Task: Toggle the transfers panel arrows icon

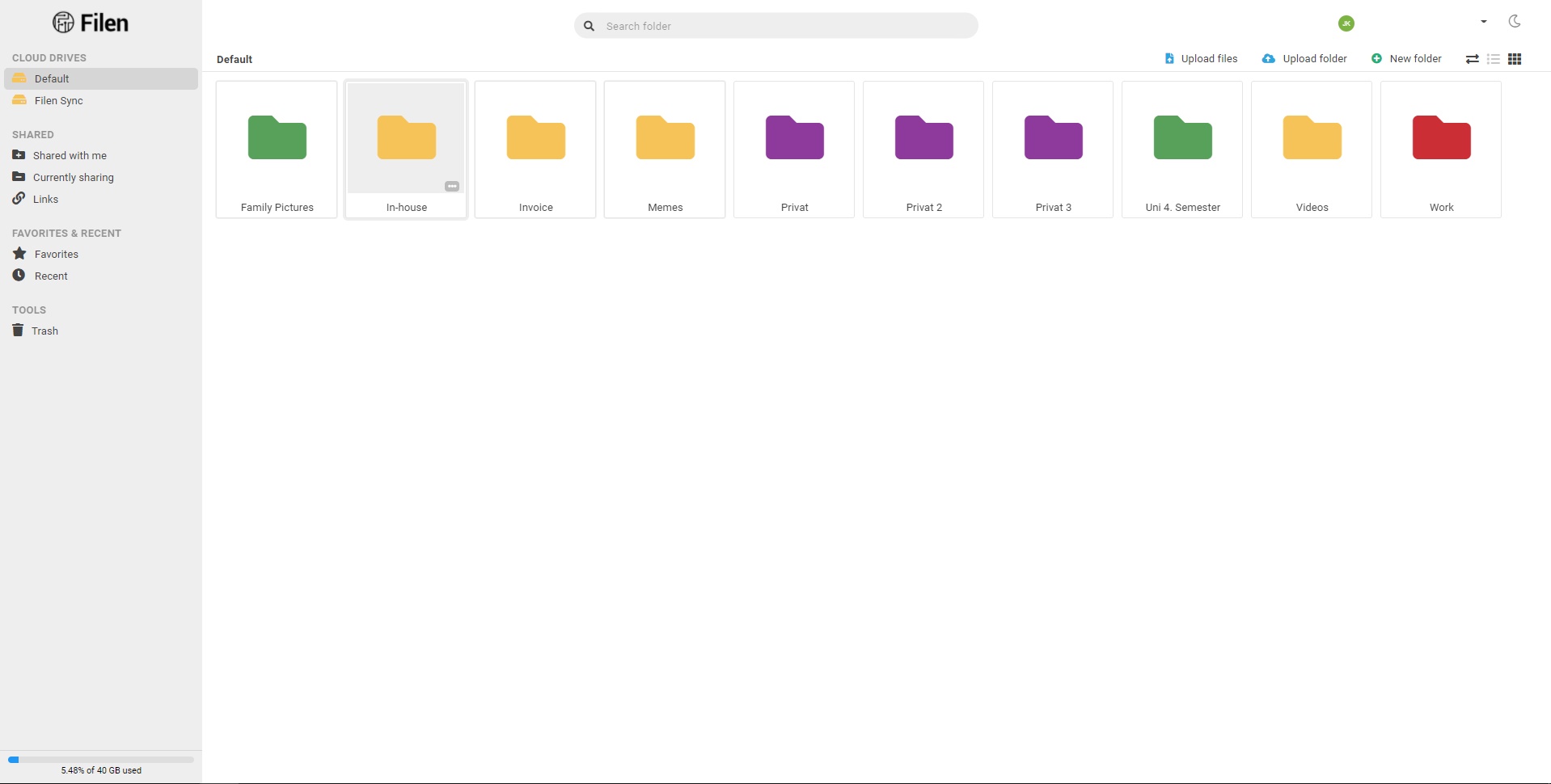Action: (x=1472, y=58)
